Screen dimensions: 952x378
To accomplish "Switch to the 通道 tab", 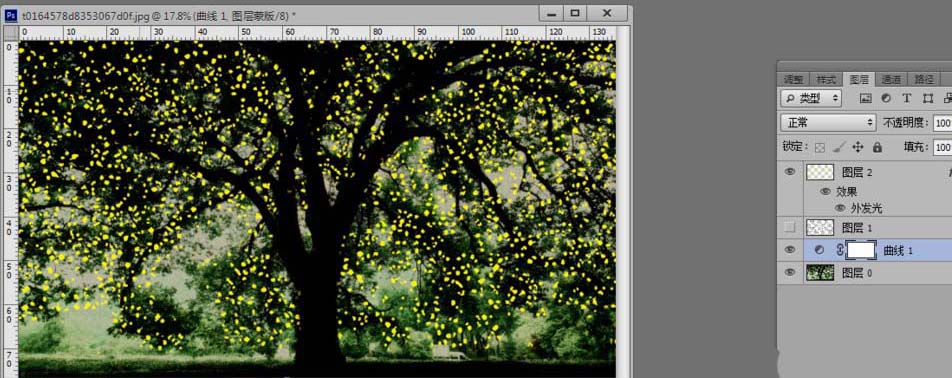I will (x=891, y=79).
